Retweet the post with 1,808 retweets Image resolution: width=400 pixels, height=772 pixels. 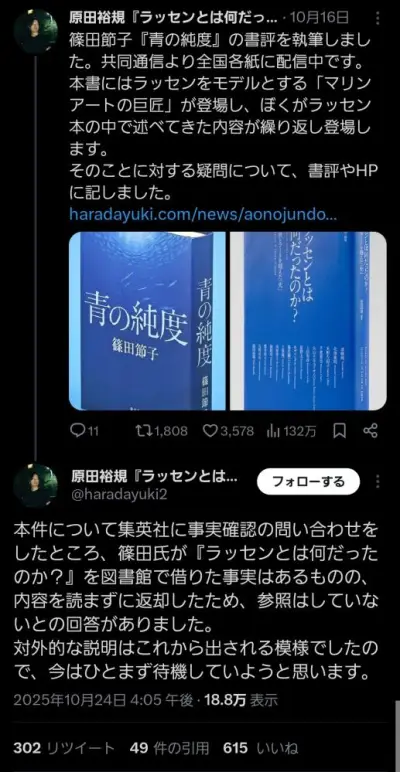(x=162, y=431)
